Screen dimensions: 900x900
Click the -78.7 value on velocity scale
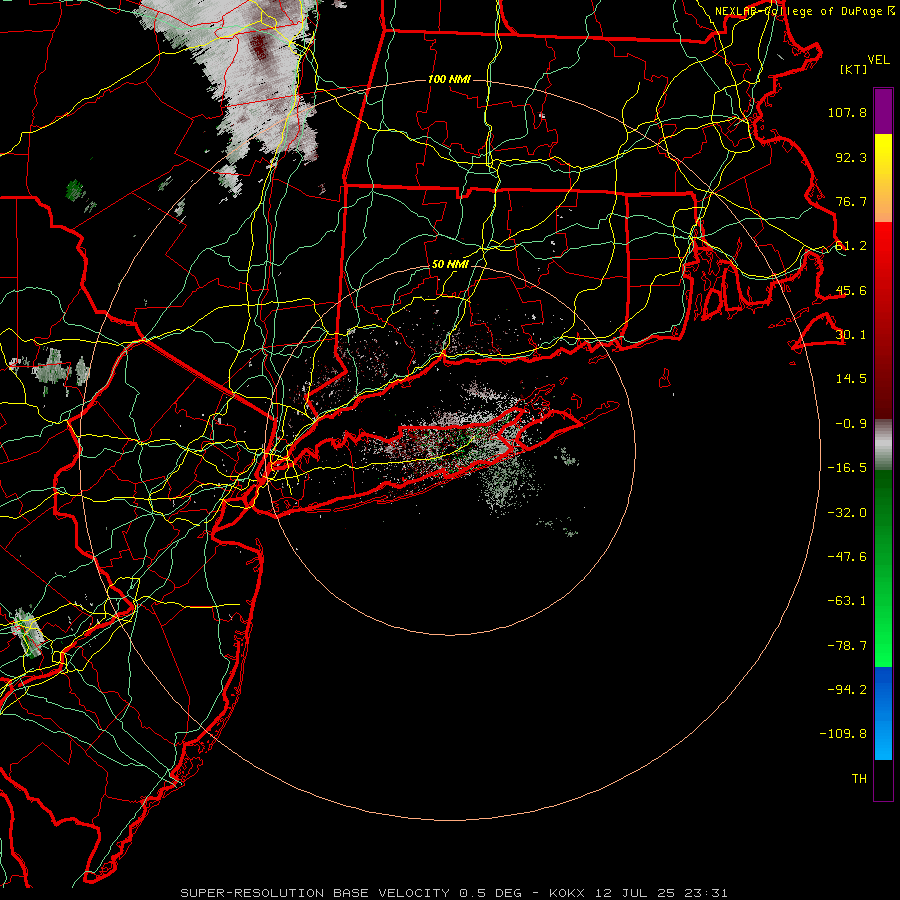coord(847,646)
